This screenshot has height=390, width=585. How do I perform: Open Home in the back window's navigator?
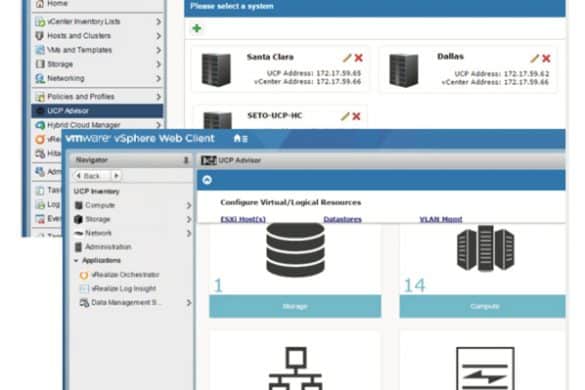57,4
